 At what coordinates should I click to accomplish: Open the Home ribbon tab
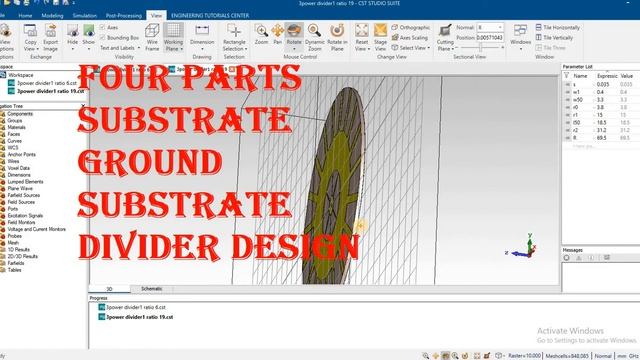coord(25,16)
